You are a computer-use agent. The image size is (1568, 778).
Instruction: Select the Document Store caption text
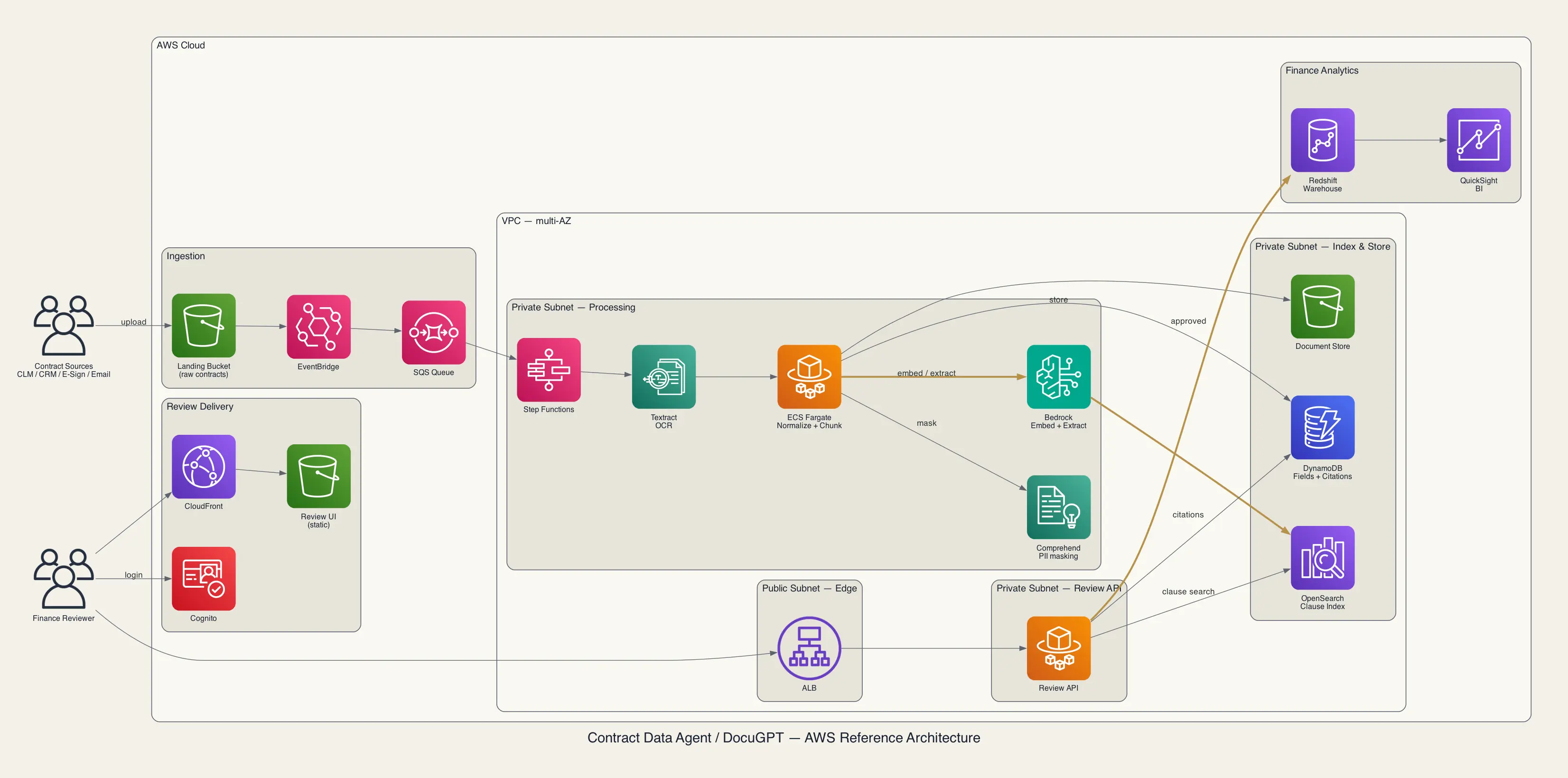pos(1323,347)
